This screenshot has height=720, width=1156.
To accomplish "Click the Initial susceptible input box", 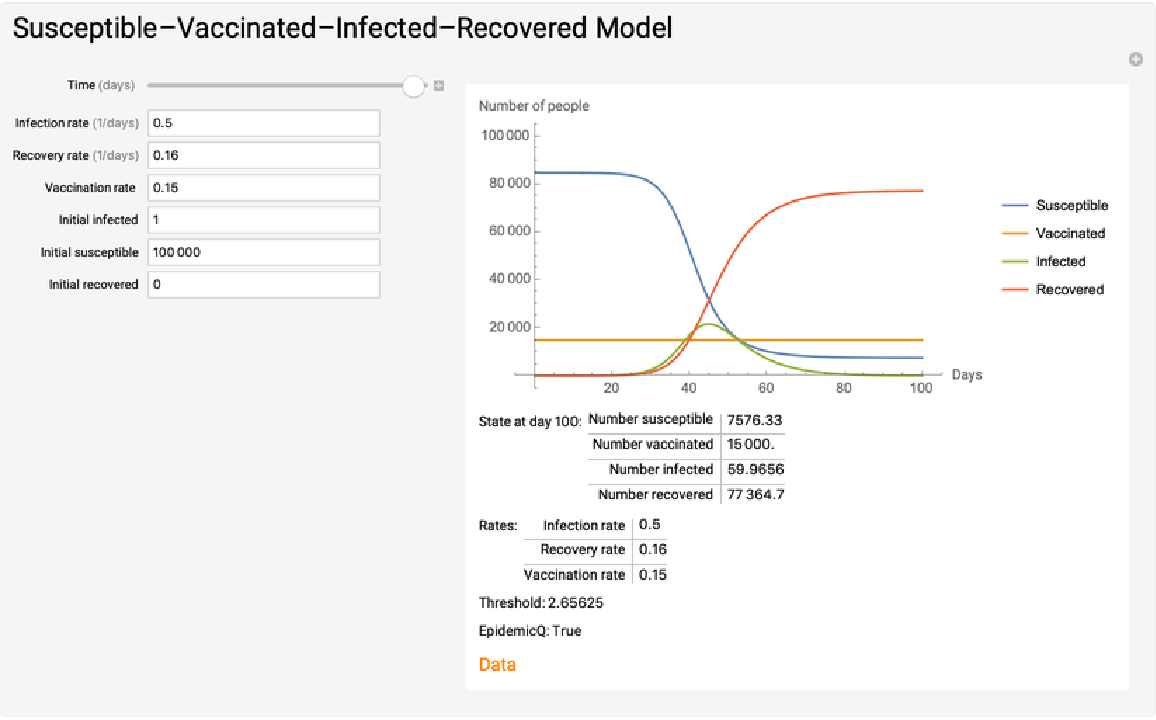I will coord(264,252).
